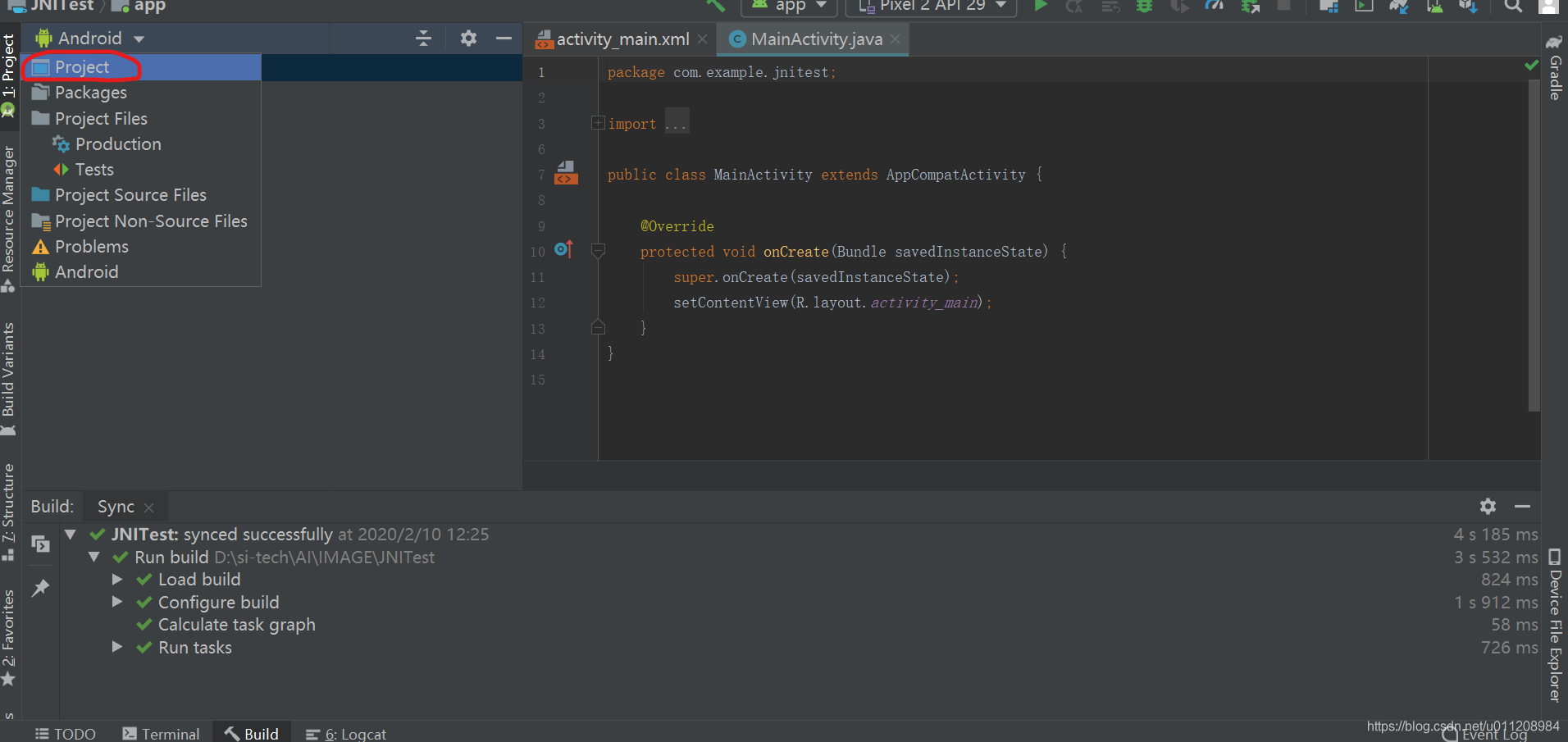The width and height of the screenshot is (1568, 742).
Task: Click Collapse All icon in Project panel
Action: pyautogui.click(x=423, y=38)
